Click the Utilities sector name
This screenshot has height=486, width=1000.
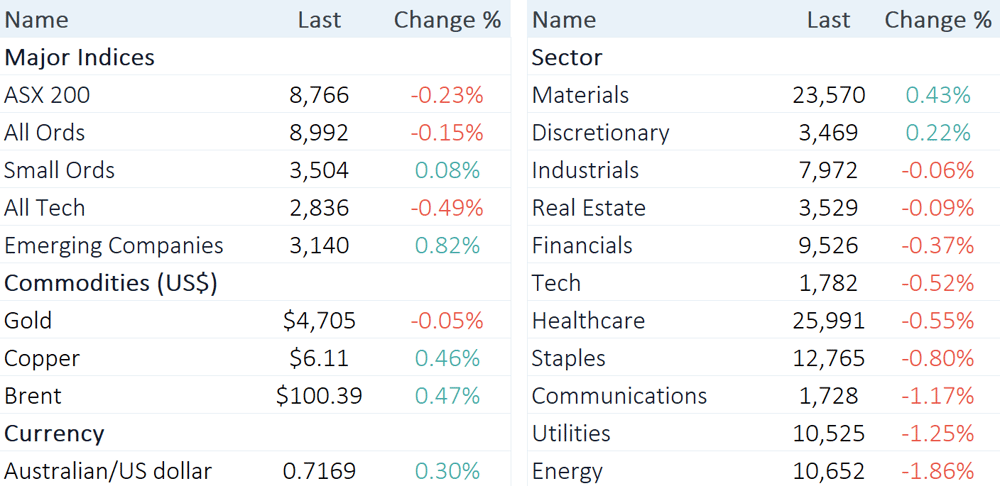pyautogui.click(x=572, y=434)
